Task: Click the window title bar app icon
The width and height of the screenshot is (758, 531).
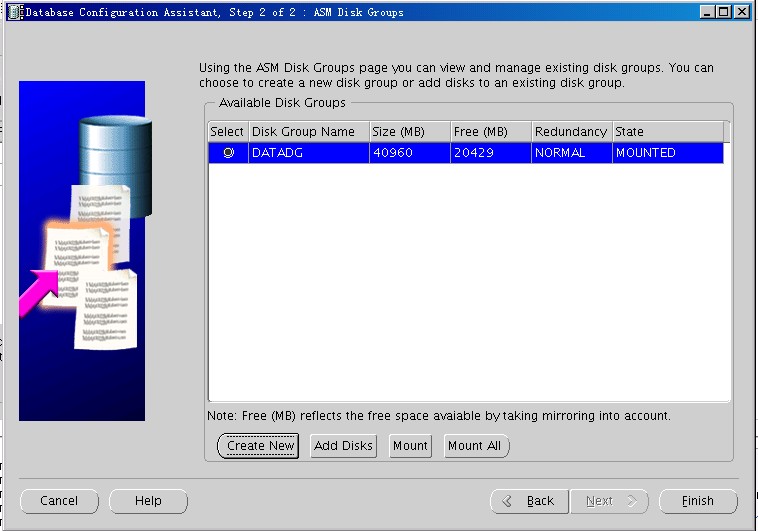Action: click(x=15, y=12)
